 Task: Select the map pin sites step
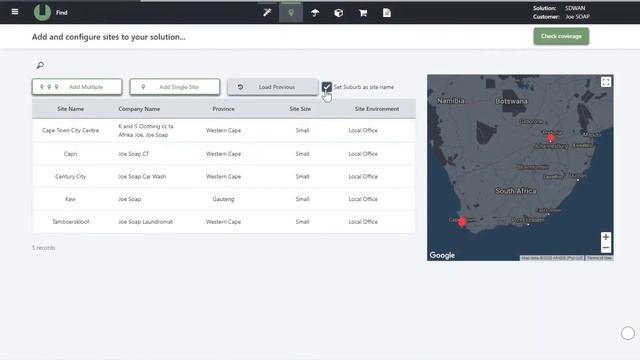pyautogui.click(x=291, y=13)
